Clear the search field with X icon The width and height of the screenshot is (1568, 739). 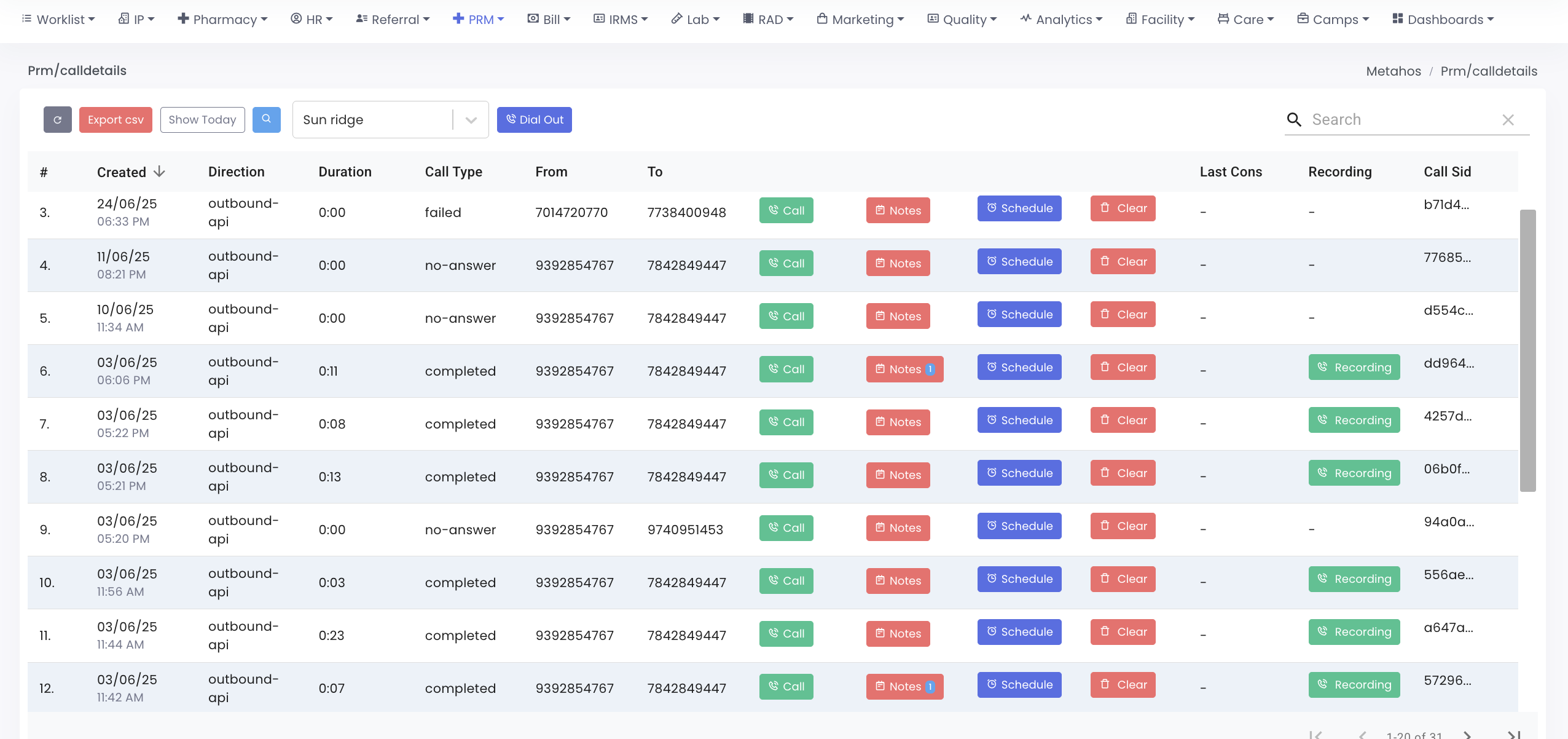tap(1507, 120)
